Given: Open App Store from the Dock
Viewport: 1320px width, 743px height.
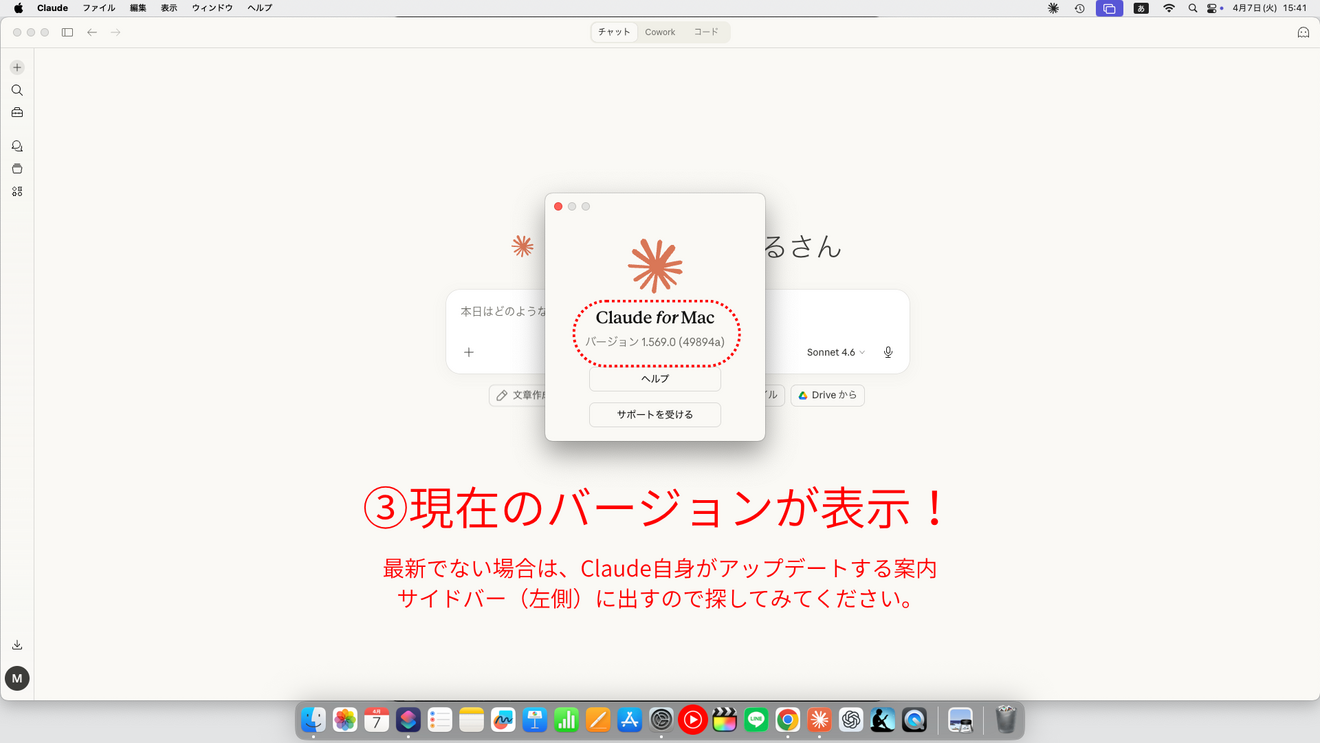Looking at the screenshot, I should [630, 719].
